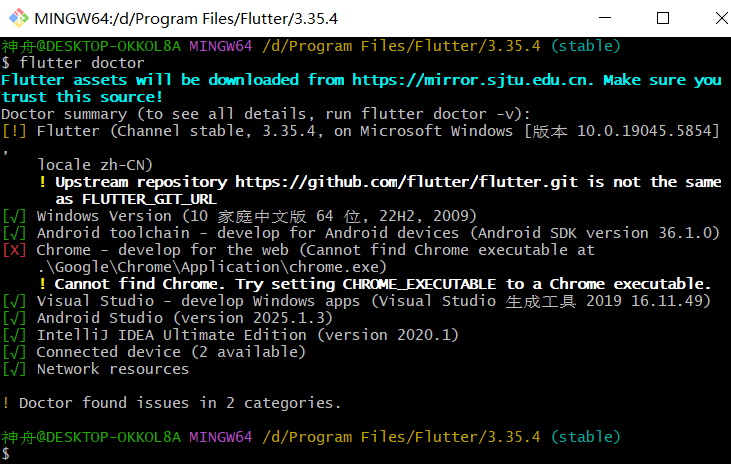Click the 'Network resources' text
The width and height of the screenshot is (731, 464).
[x=113, y=369]
